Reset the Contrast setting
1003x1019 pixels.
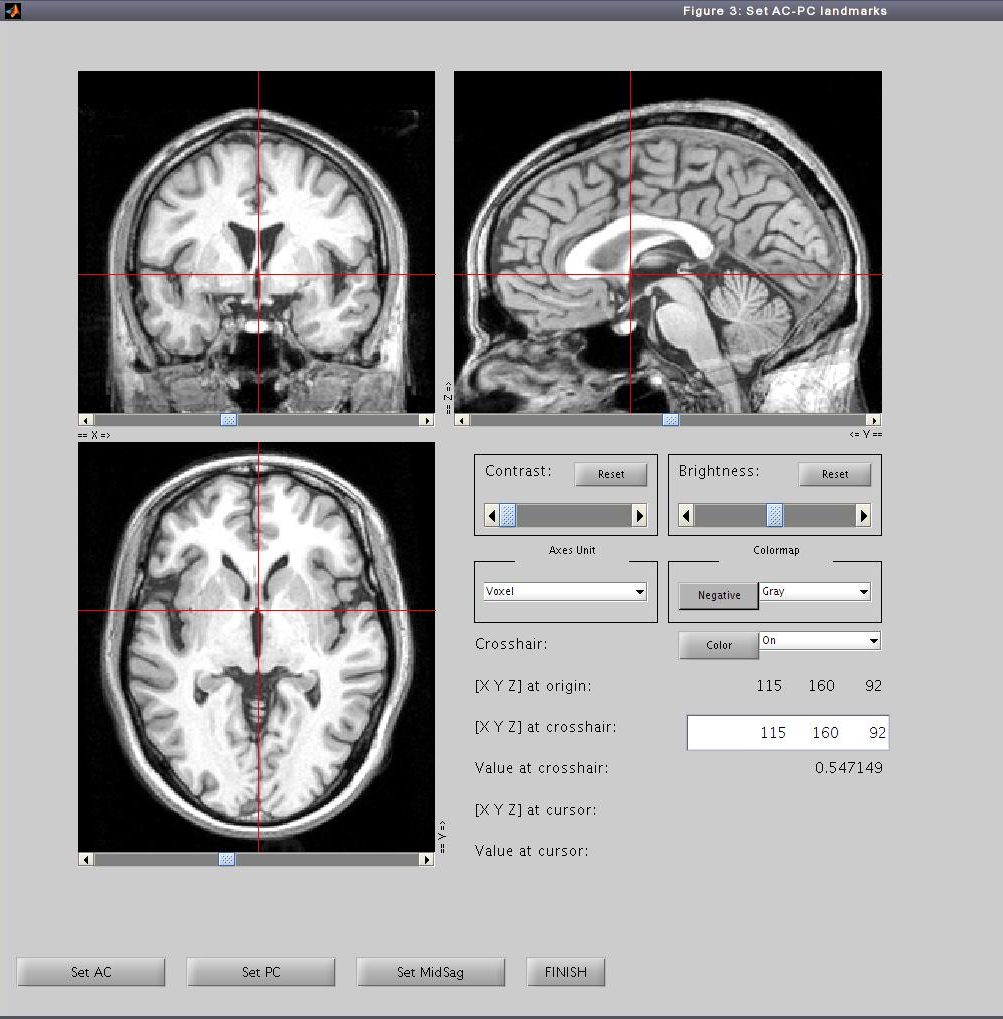pos(610,474)
